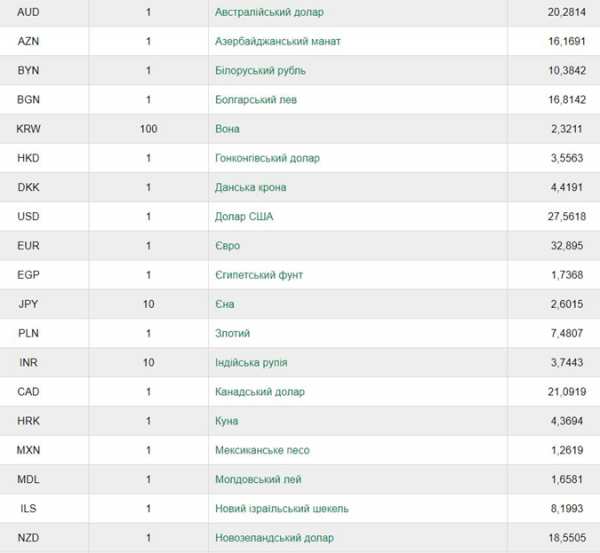600x553 pixels.
Task: Open the Долар США link
Action: [x=244, y=217]
